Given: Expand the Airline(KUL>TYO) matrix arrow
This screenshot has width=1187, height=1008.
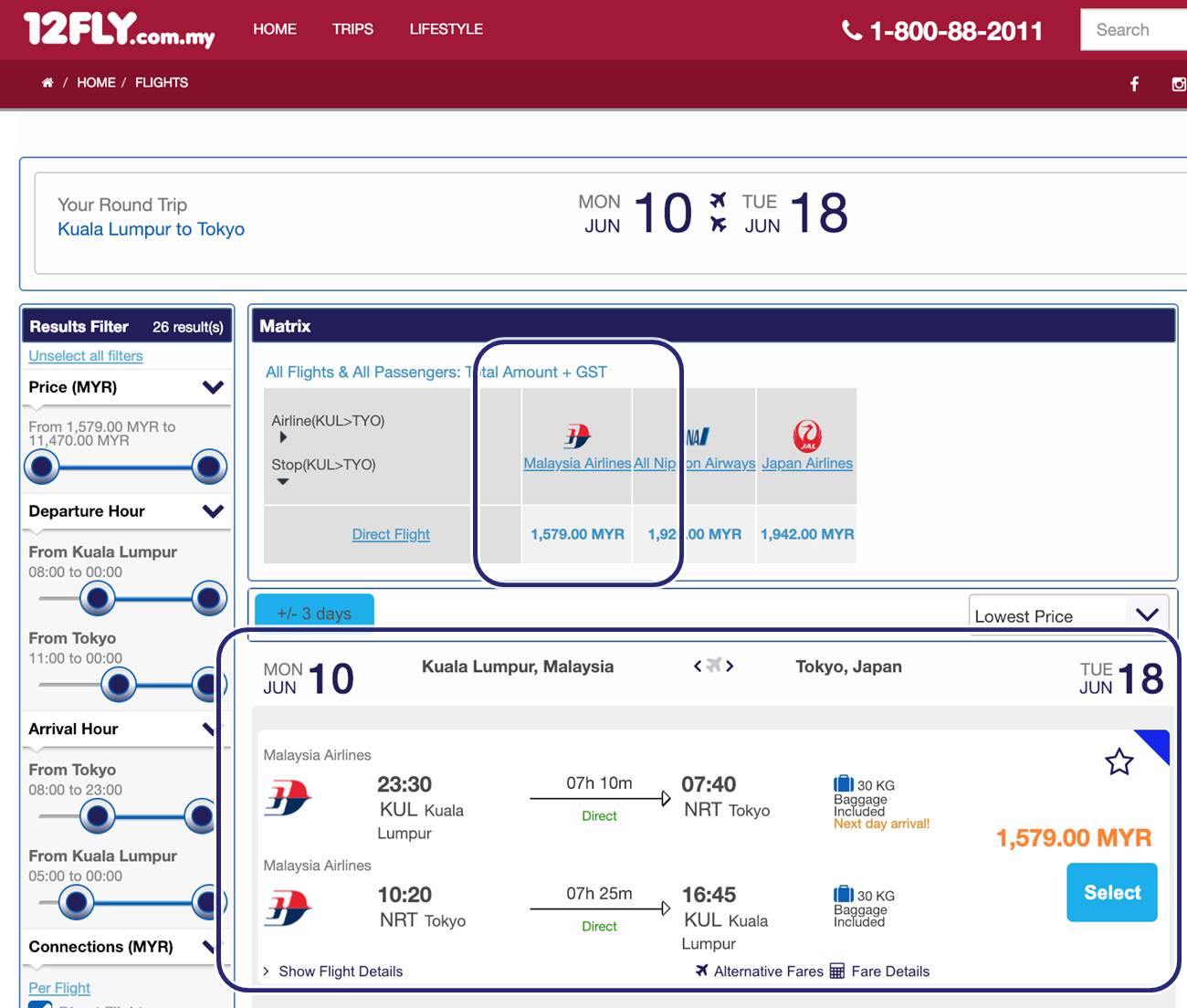Looking at the screenshot, I should [283, 437].
